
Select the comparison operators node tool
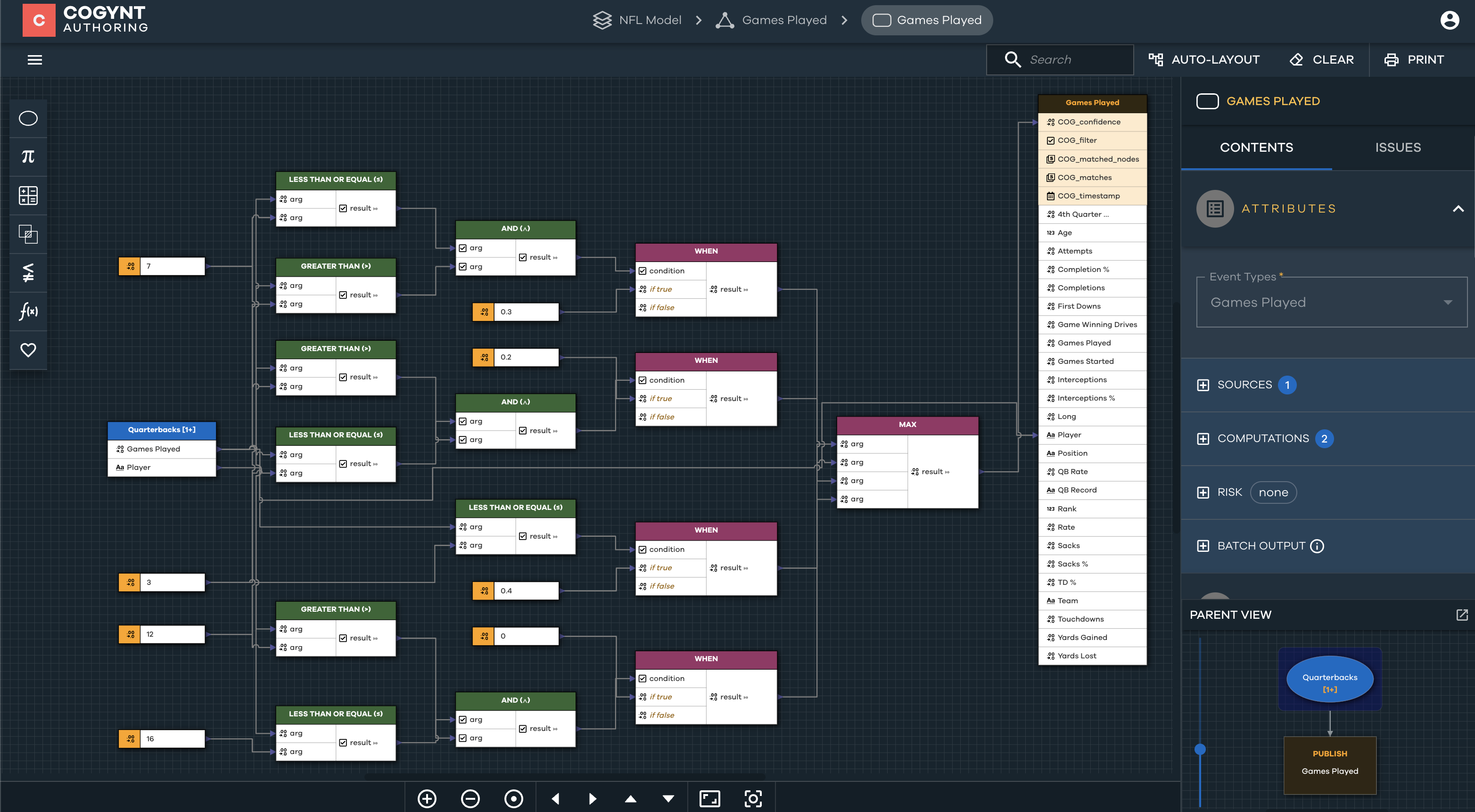[x=27, y=273]
